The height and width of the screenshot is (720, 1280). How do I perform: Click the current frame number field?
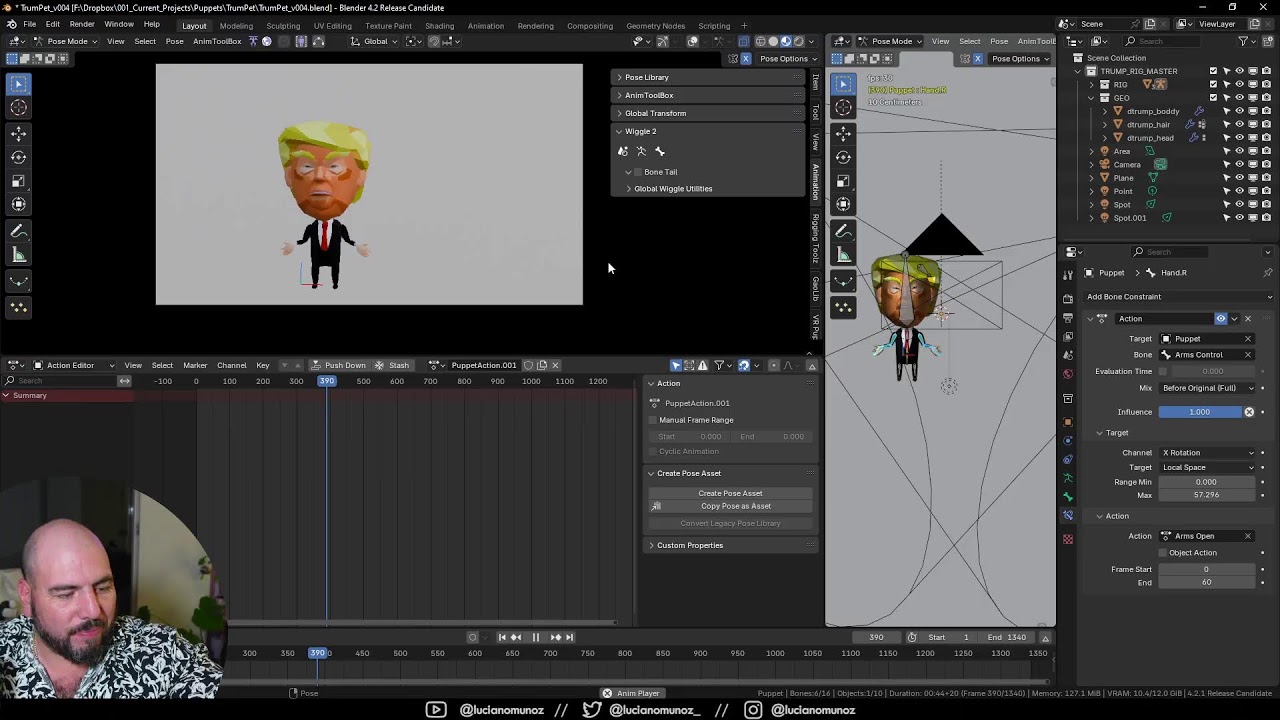tap(878, 638)
